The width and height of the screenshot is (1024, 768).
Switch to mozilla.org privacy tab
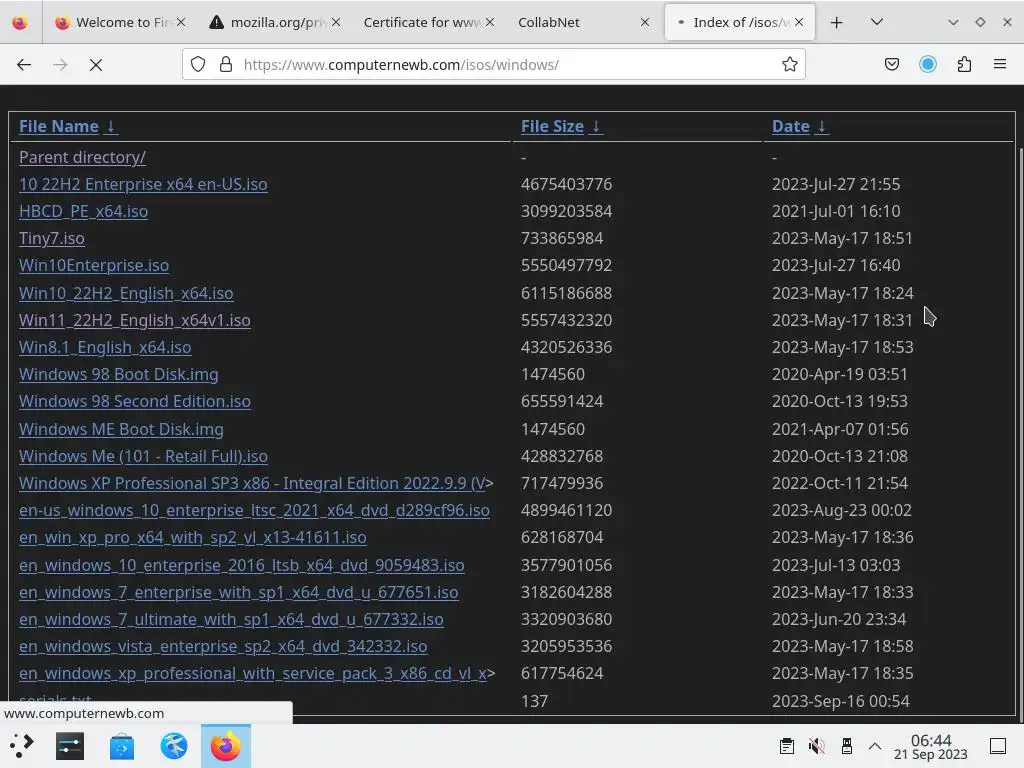click(274, 22)
